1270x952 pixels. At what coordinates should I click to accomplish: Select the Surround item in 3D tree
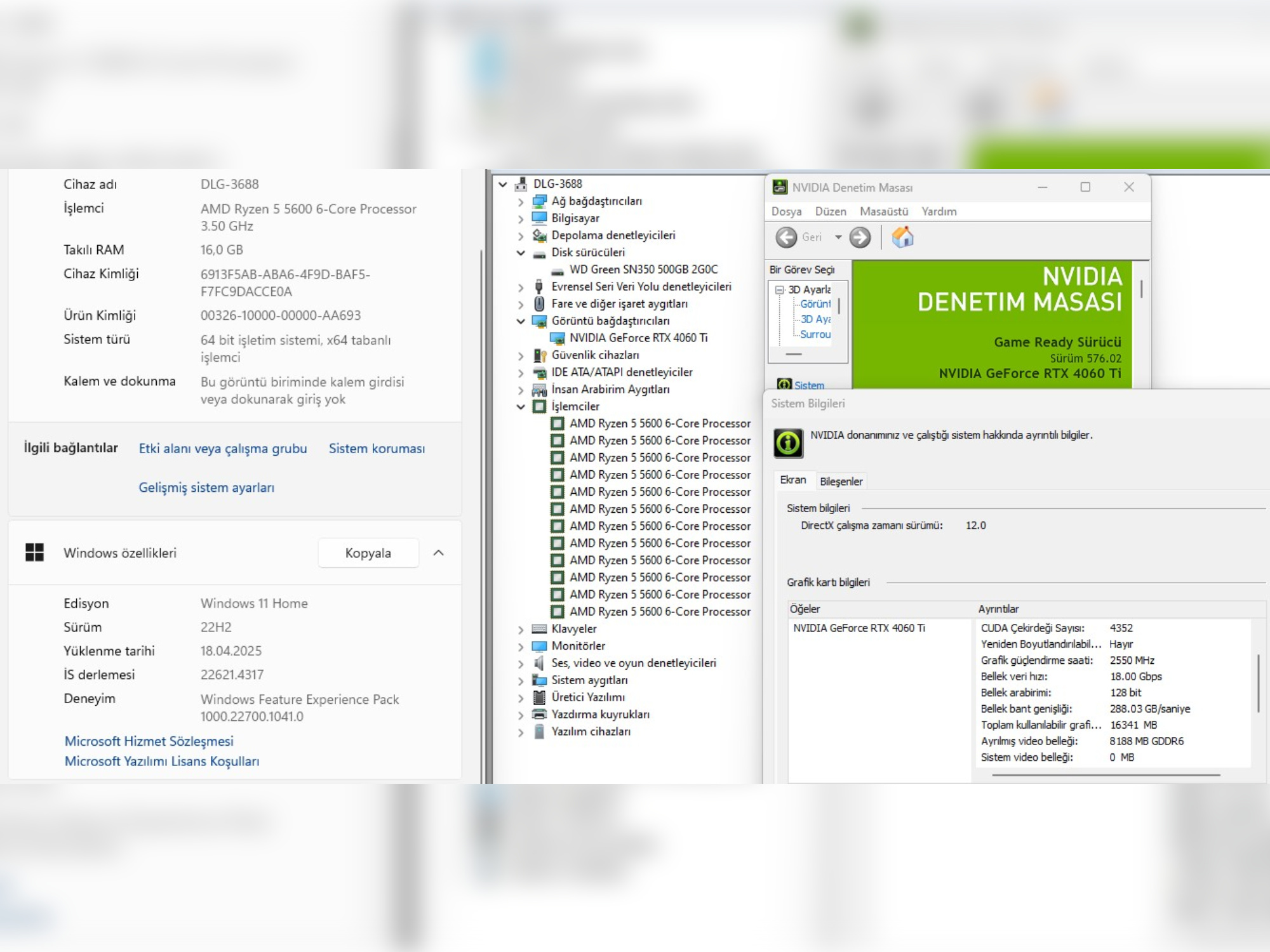815,334
